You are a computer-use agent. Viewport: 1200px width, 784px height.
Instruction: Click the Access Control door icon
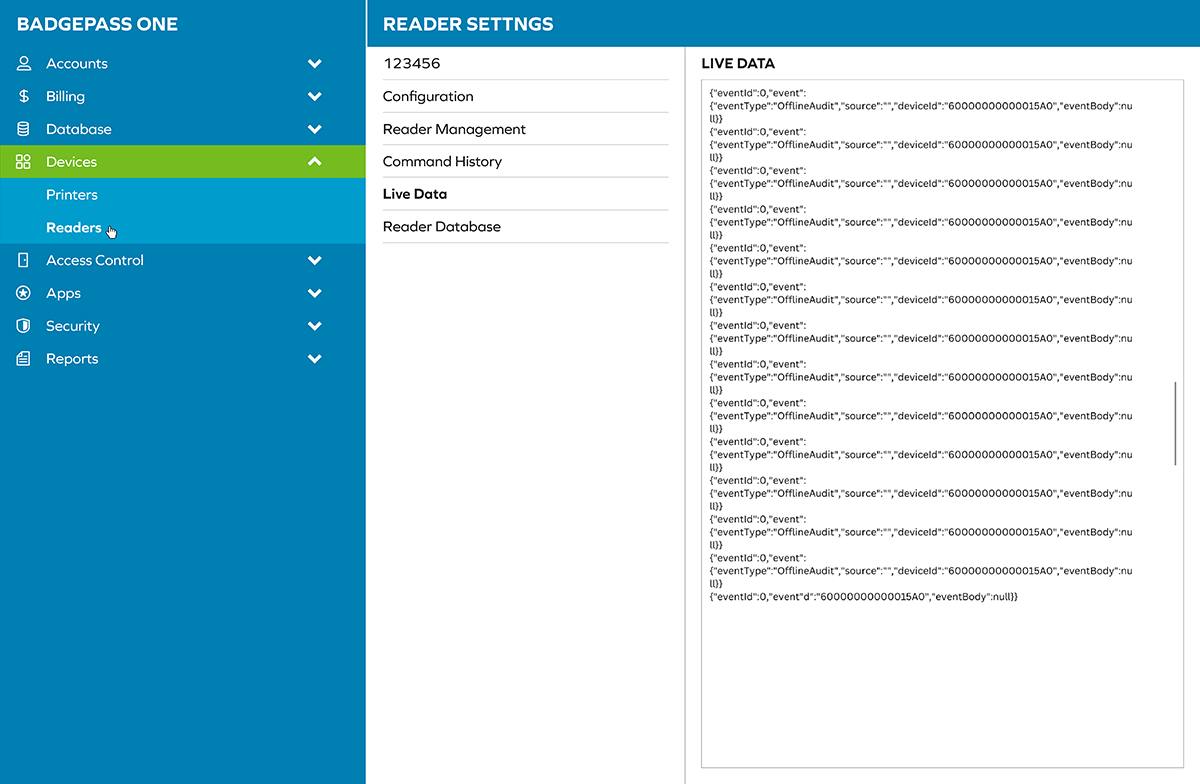coord(24,260)
